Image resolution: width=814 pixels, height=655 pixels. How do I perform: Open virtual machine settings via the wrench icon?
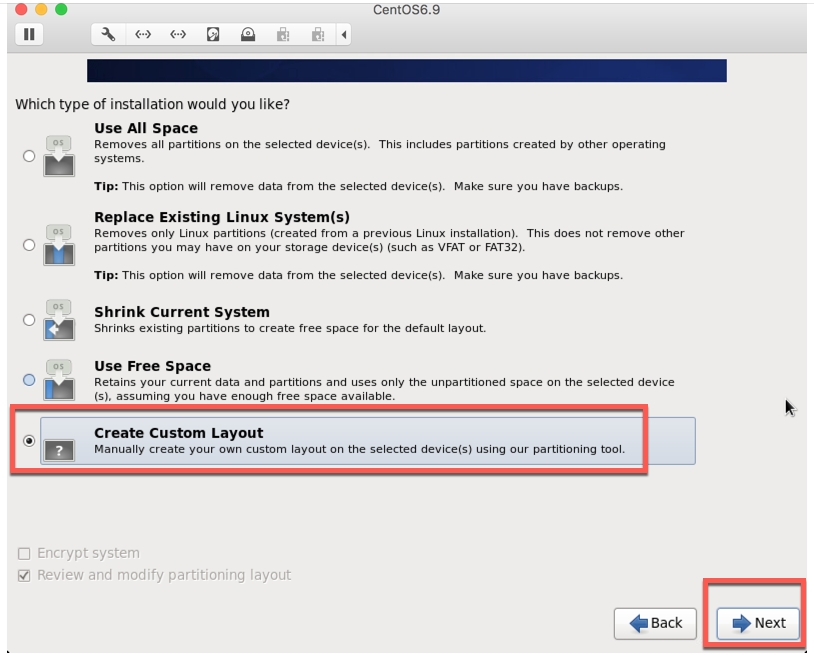tap(108, 34)
